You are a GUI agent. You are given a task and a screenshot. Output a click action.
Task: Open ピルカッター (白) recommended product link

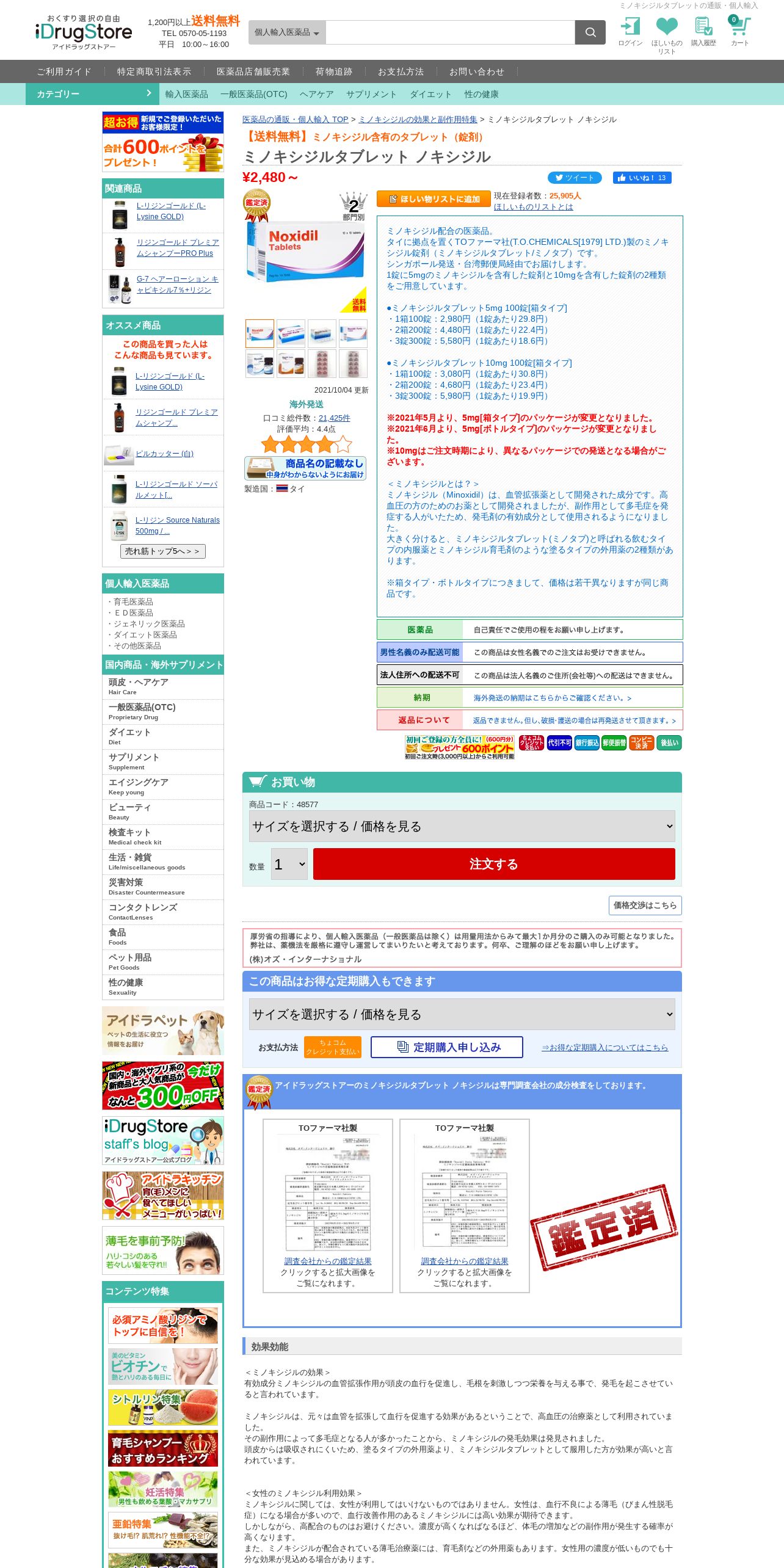(164, 454)
